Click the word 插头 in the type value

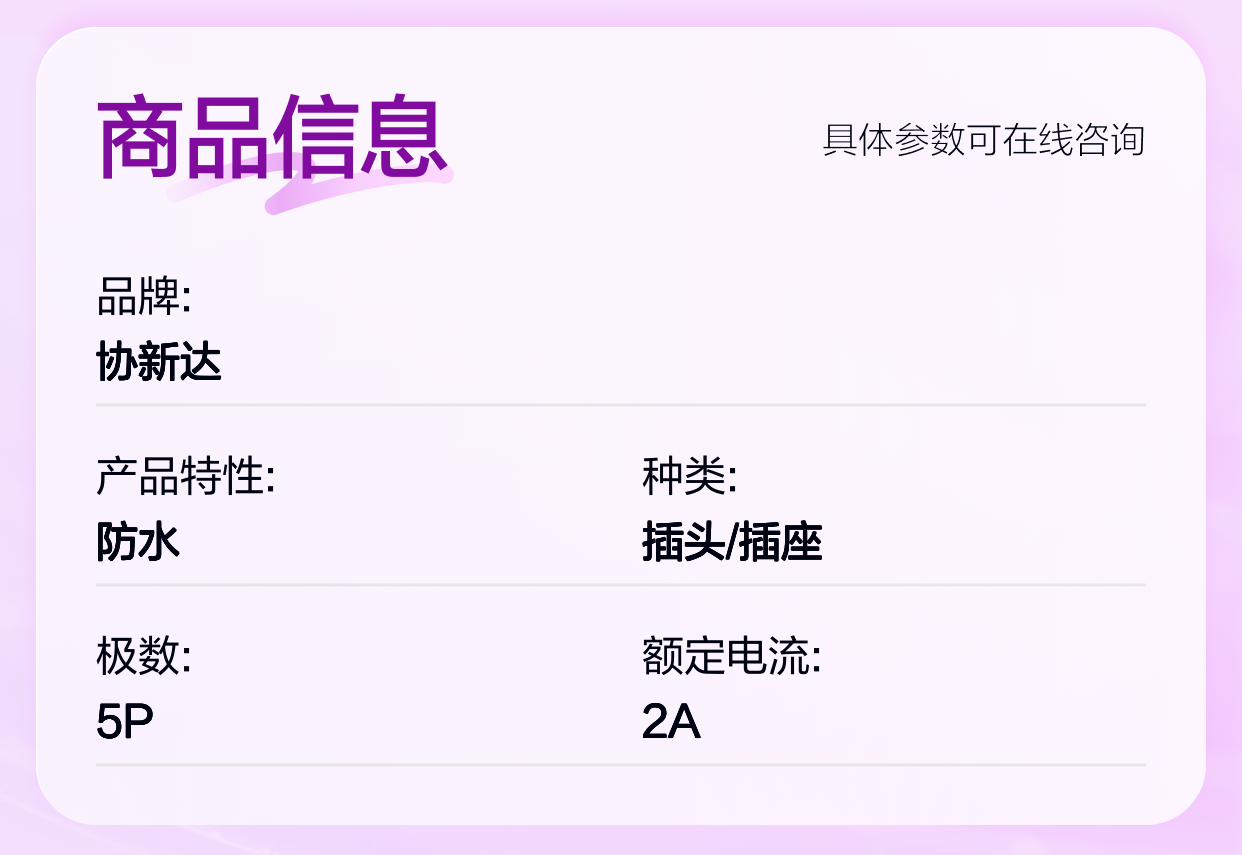682,542
